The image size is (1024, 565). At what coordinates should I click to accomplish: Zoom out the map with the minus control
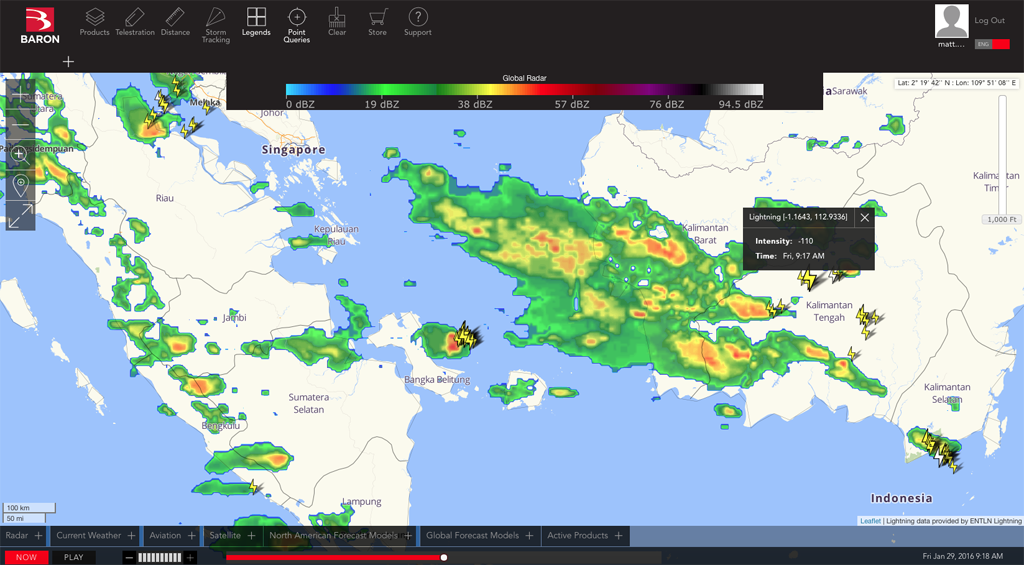pos(20,124)
